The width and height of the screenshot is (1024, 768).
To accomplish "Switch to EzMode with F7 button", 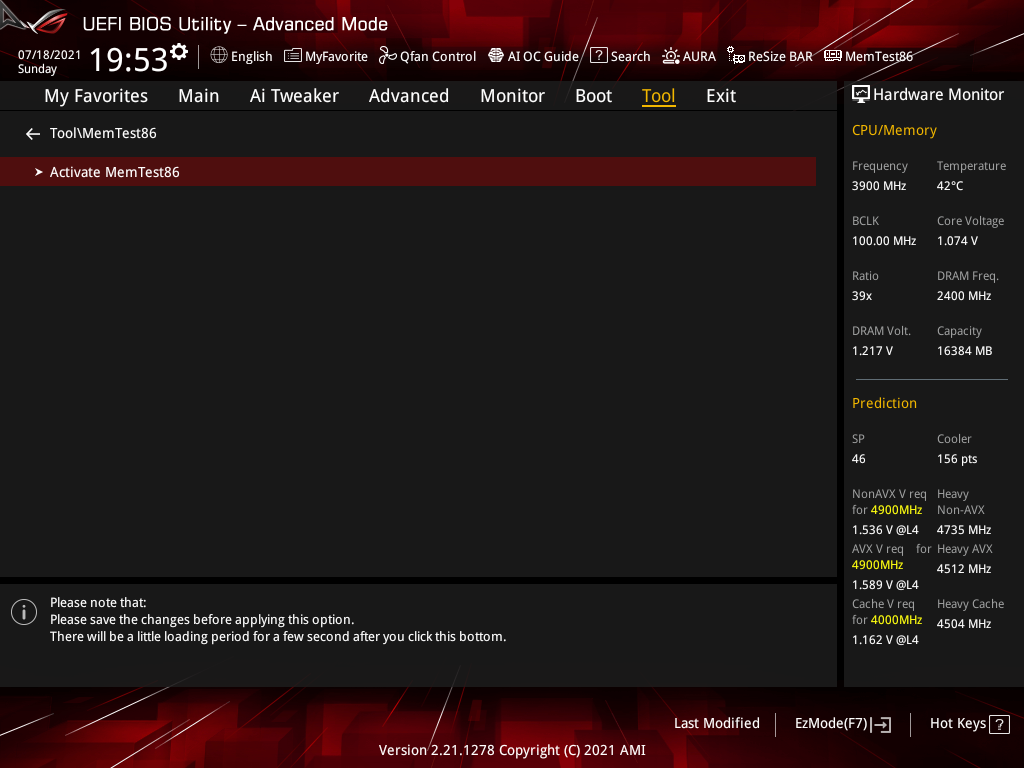I will coord(842,723).
